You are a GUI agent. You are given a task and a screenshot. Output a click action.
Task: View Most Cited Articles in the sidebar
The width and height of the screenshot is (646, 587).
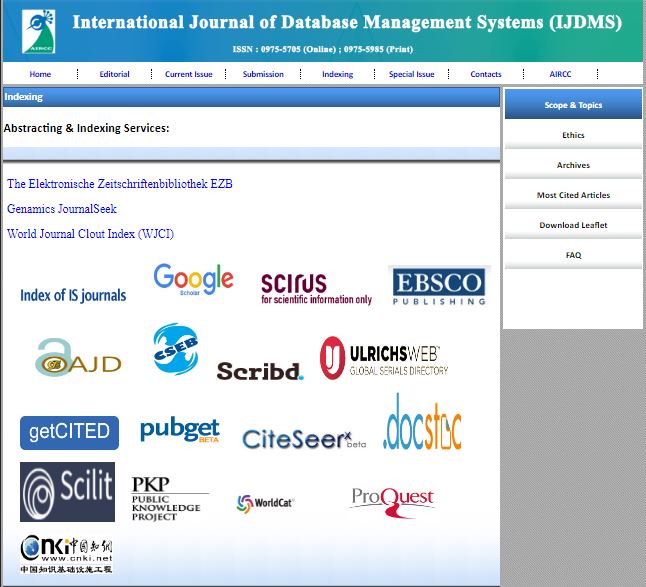point(573,195)
